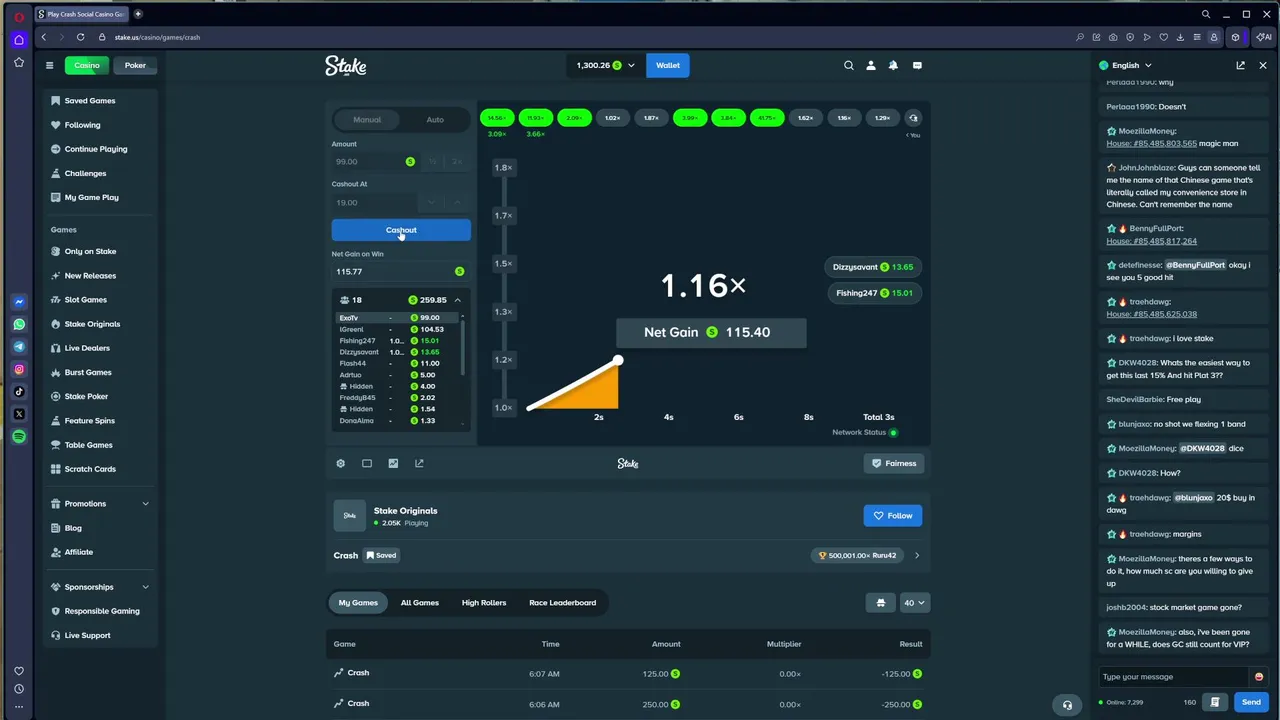The height and width of the screenshot is (720, 1280).
Task: Open chat rules icon beside Send
Action: click(1215, 702)
